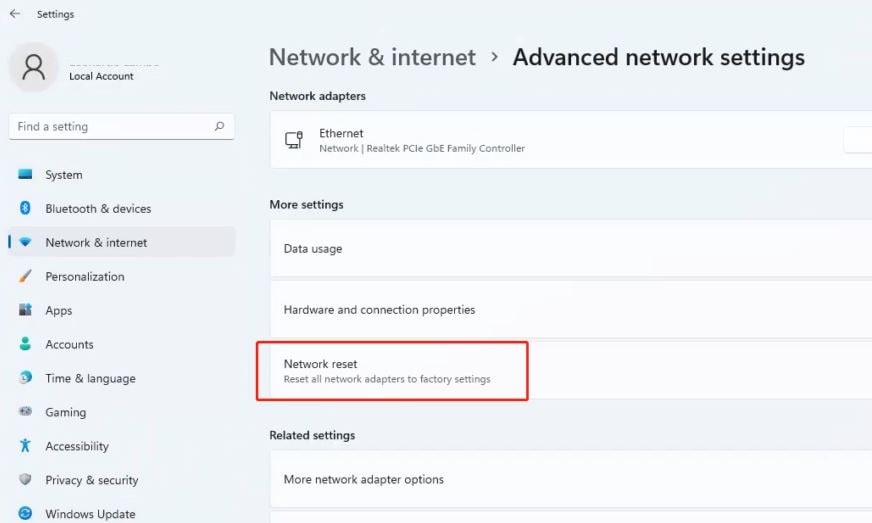Click the Personalization paintbrush icon
Screen dimensions: 872x523
[x=26, y=277]
